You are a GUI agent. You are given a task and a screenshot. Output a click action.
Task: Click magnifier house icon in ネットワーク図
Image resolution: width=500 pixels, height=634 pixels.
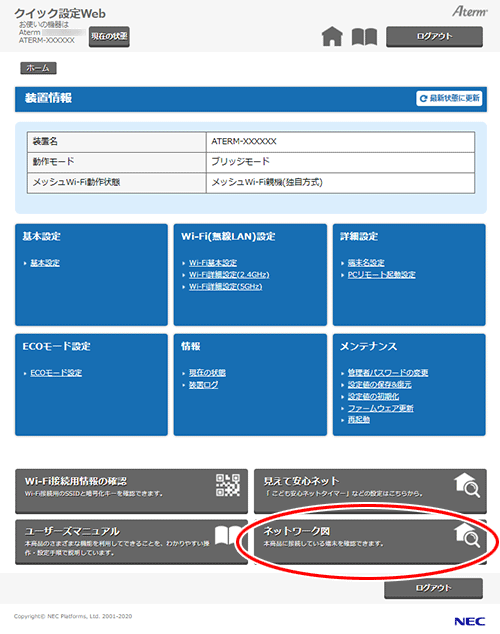point(467,536)
